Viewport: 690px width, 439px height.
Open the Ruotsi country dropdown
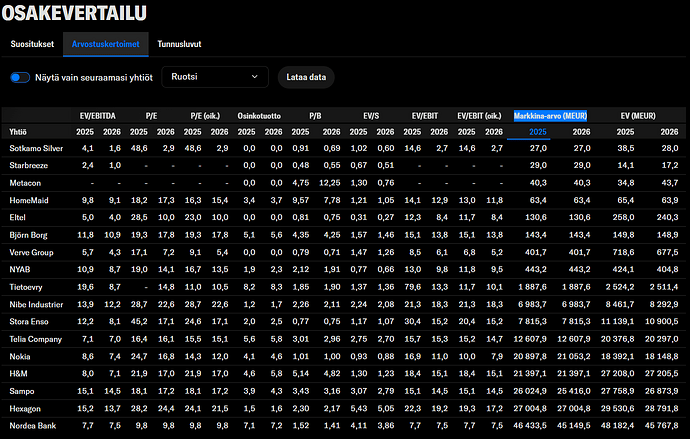tap(216, 77)
